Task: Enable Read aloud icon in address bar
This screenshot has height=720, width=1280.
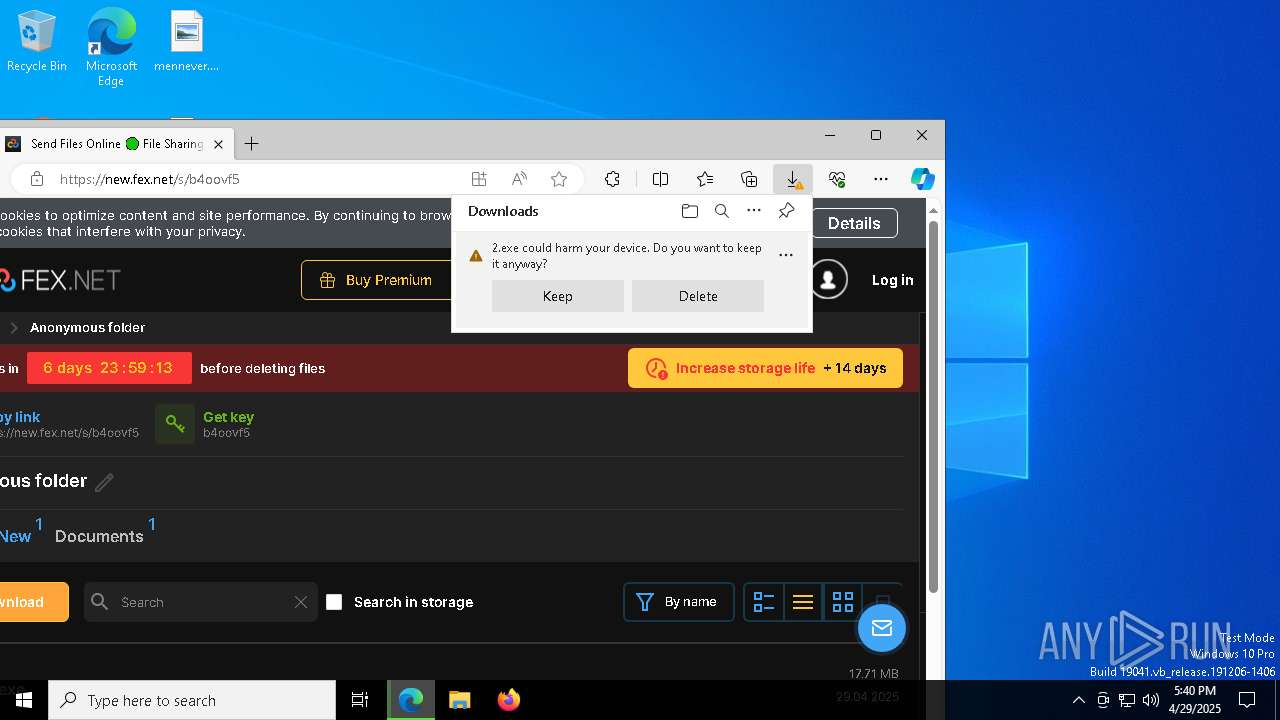Action: tap(519, 179)
